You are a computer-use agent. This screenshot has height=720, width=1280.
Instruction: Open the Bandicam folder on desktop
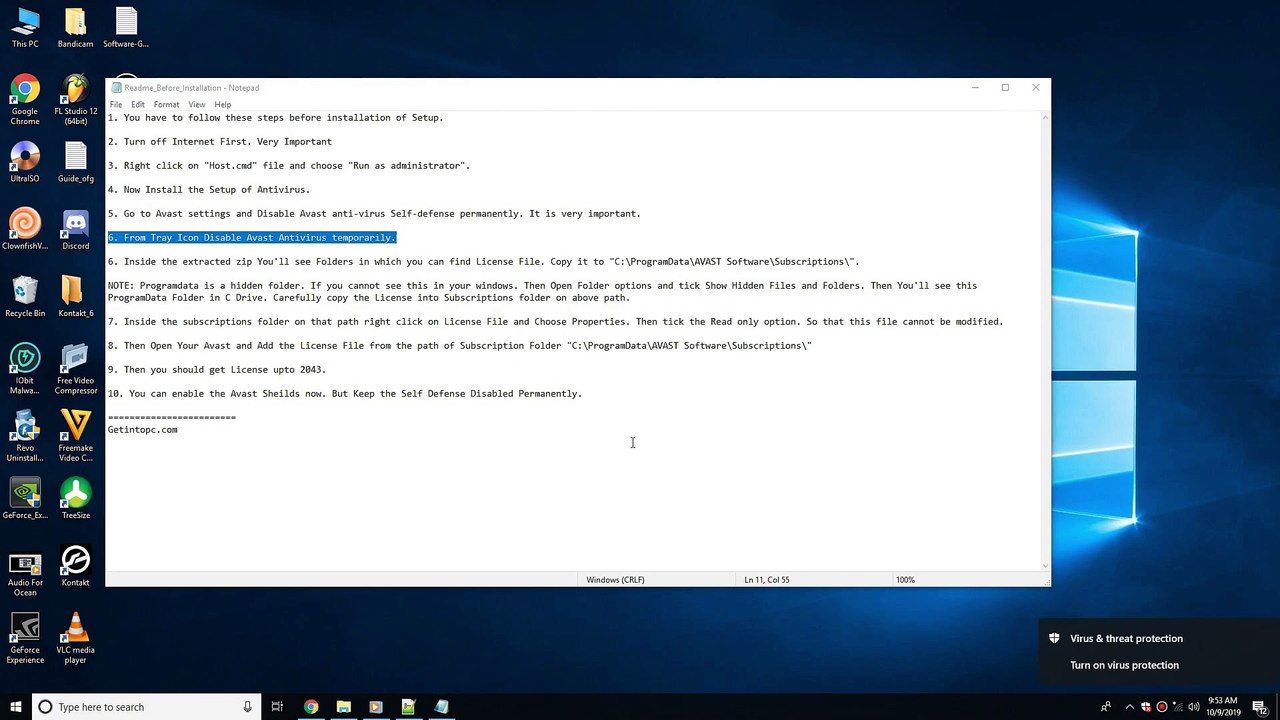point(75,27)
